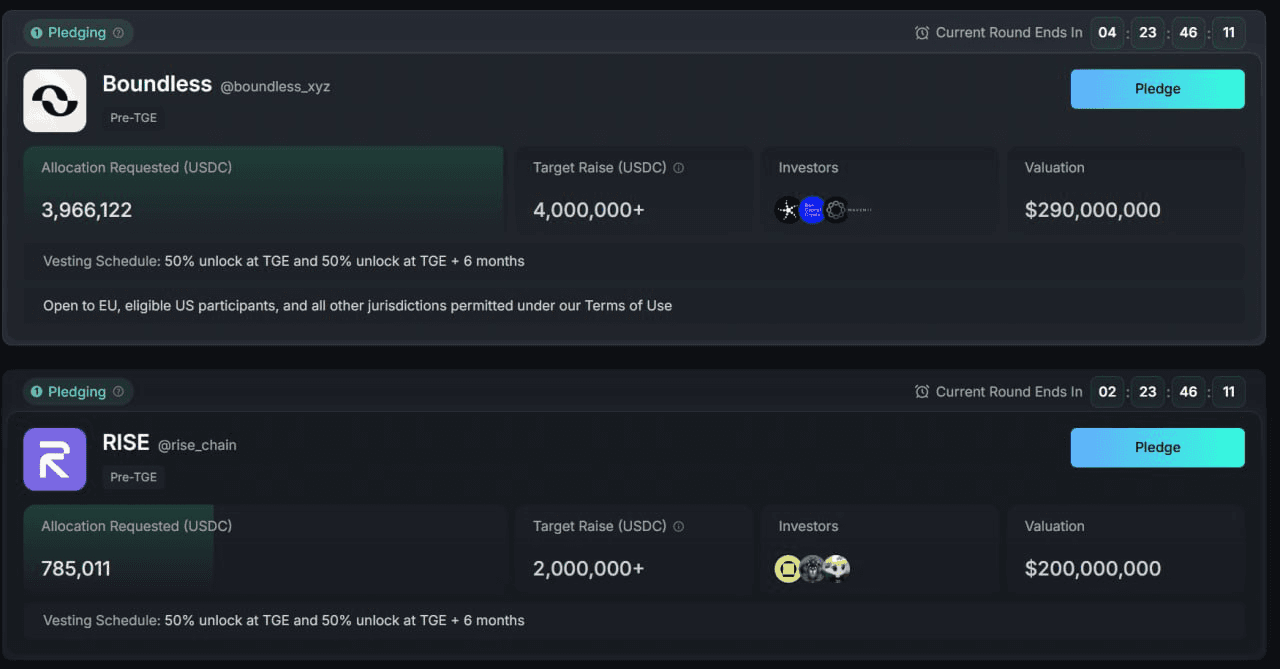
Task: Click Boundless Pre-TGE tag
Action: tap(134, 118)
